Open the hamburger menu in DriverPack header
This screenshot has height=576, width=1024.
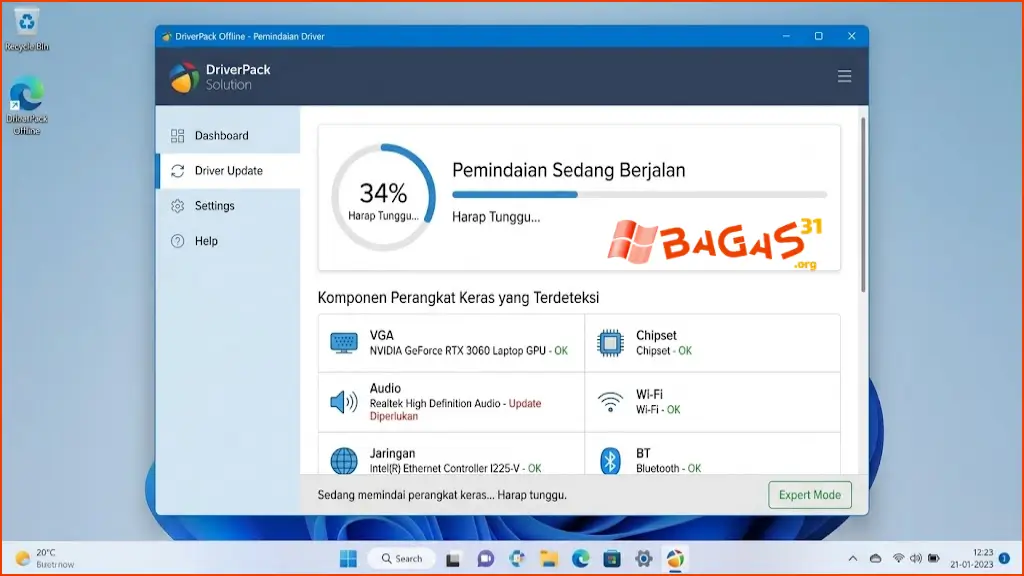point(844,76)
